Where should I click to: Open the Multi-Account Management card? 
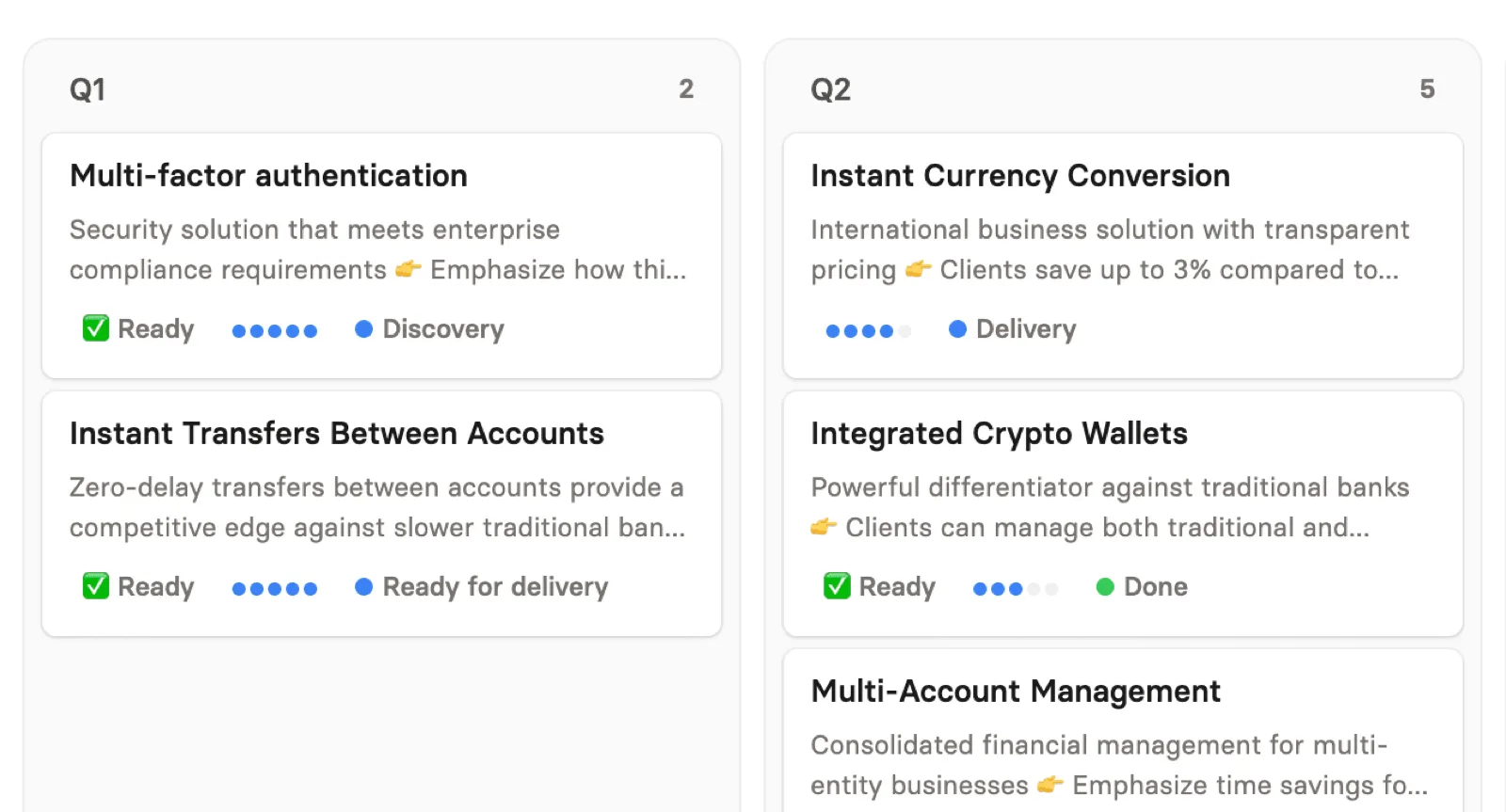[1123, 730]
